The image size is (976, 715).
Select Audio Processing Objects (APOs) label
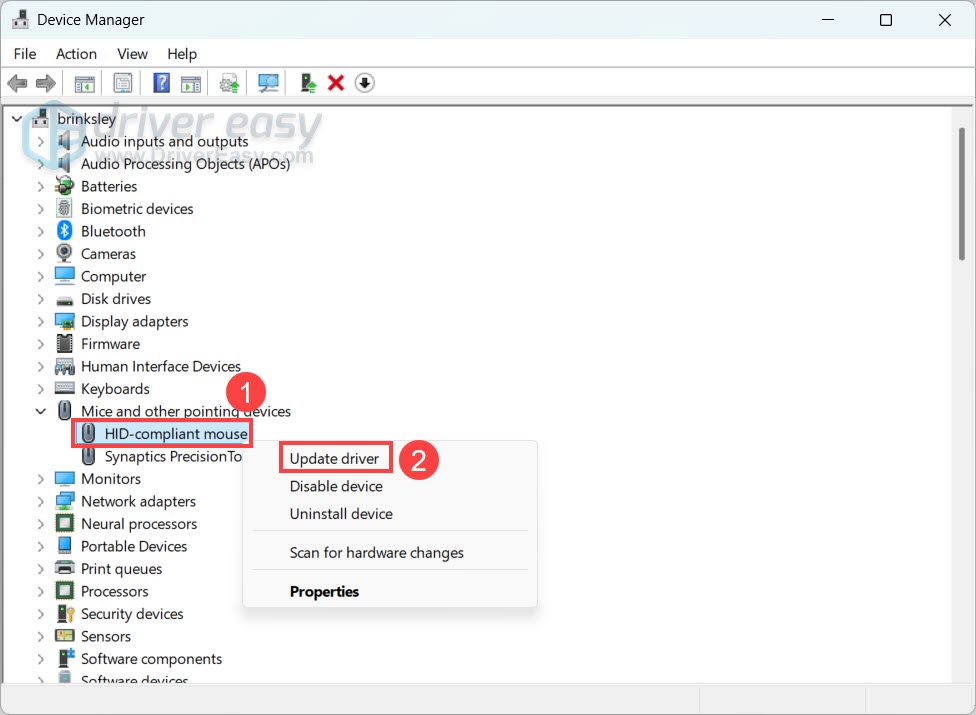[185, 164]
